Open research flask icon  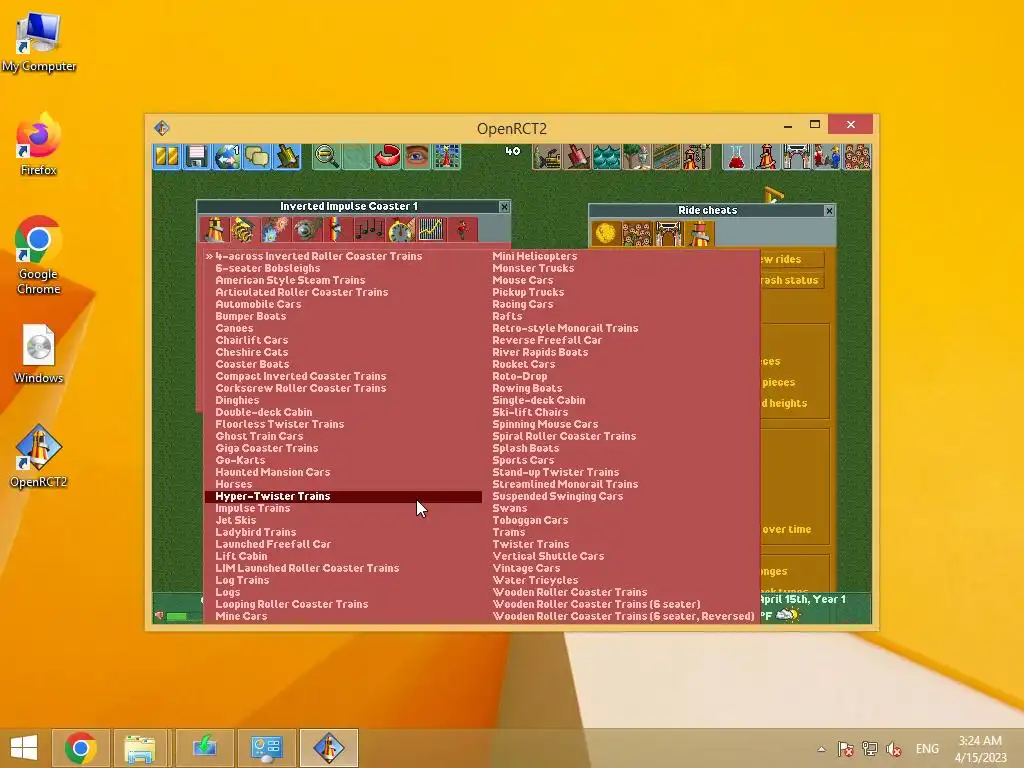pos(736,157)
